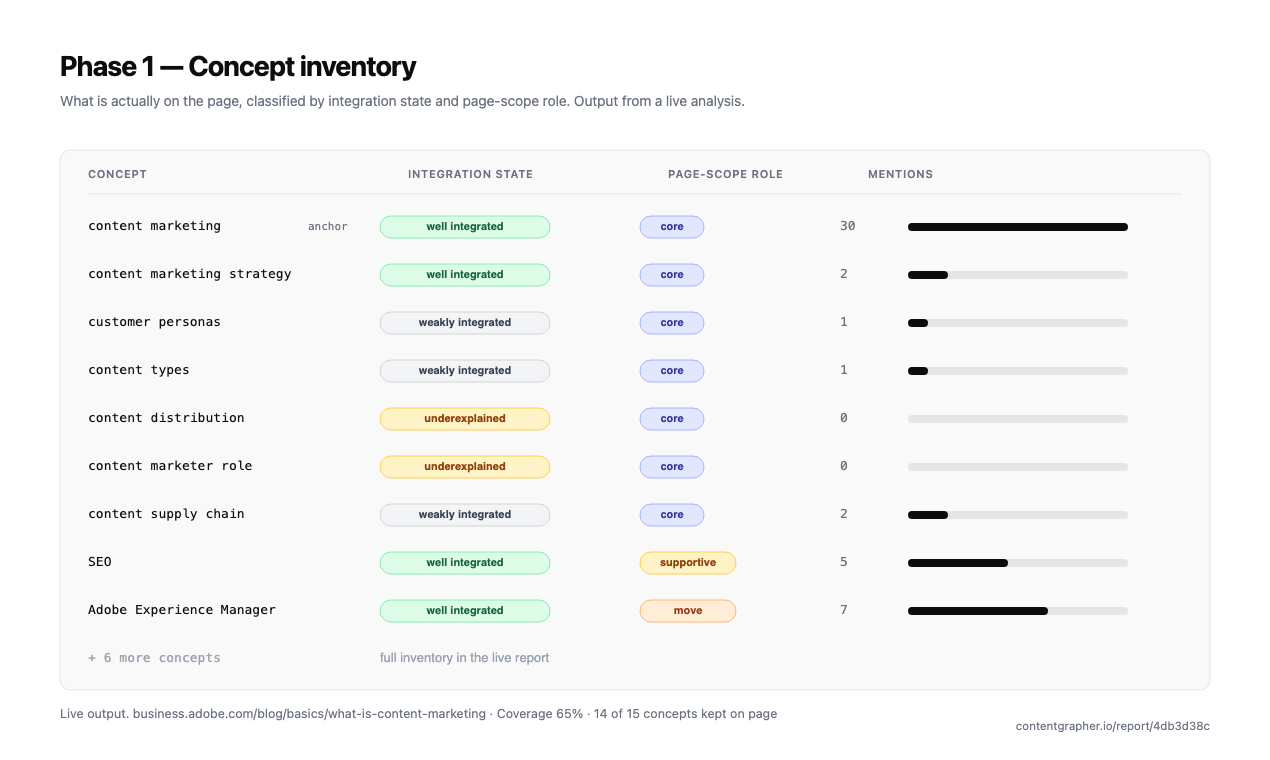Click the core badge for content types
Screen dimensions: 1270x760
click(672, 371)
